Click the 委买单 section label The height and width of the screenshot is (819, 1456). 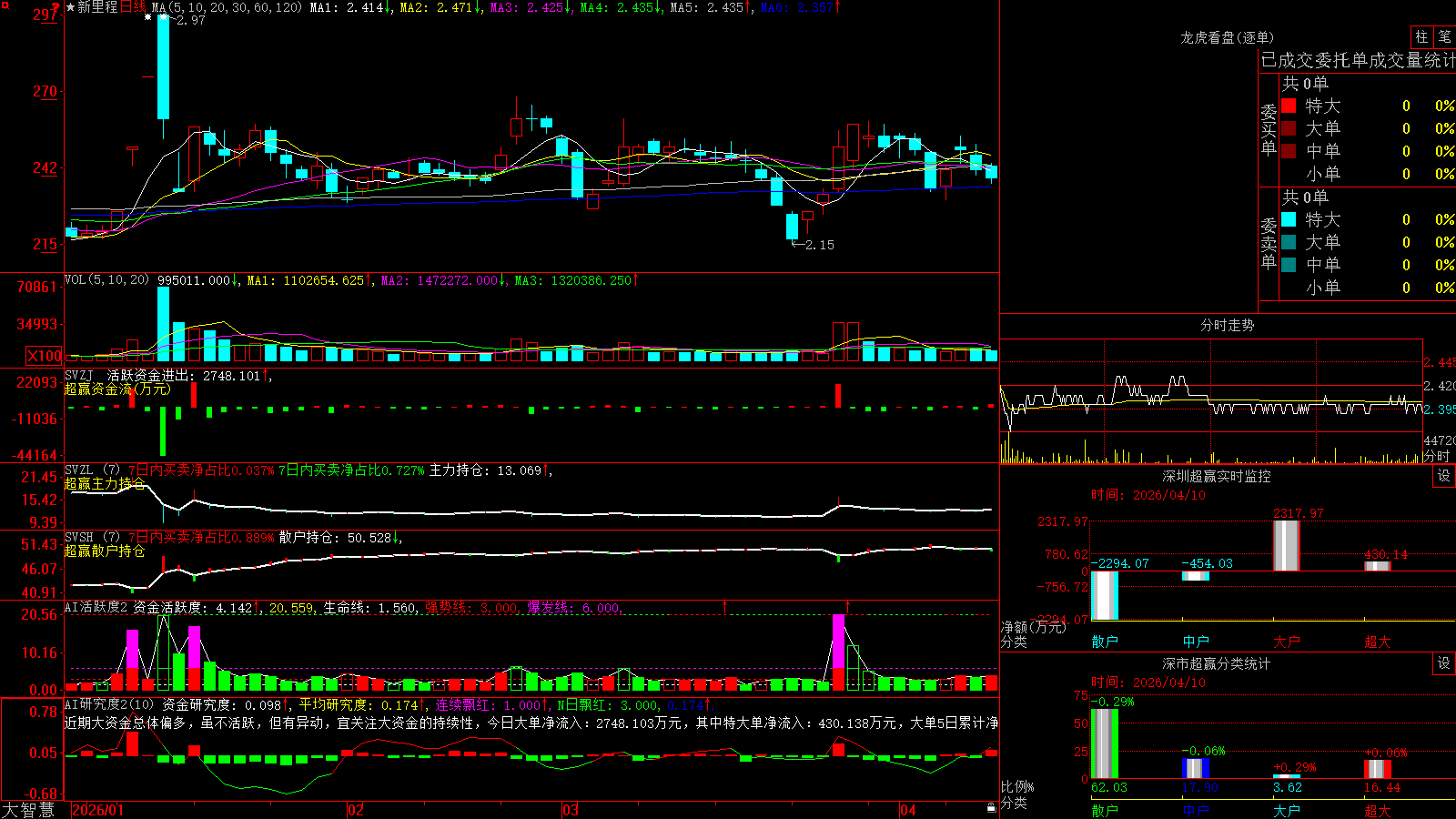[1269, 129]
